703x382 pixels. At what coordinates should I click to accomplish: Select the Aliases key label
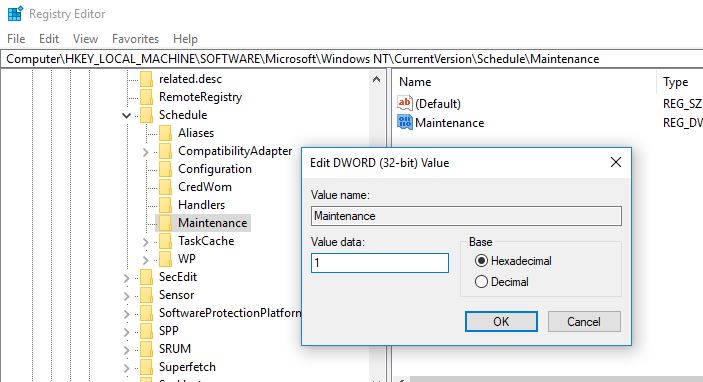[196, 133]
